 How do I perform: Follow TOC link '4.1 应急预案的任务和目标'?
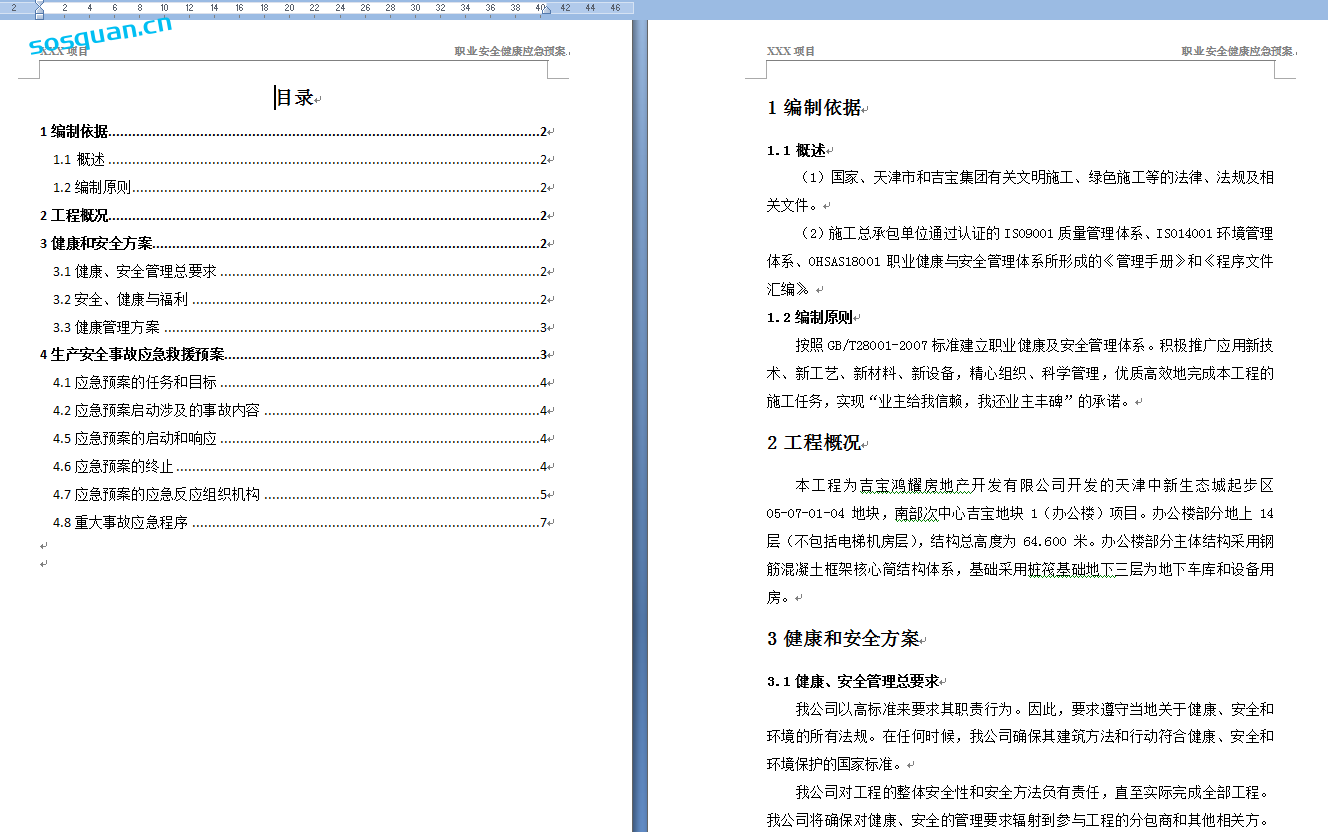(x=135, y=383)
